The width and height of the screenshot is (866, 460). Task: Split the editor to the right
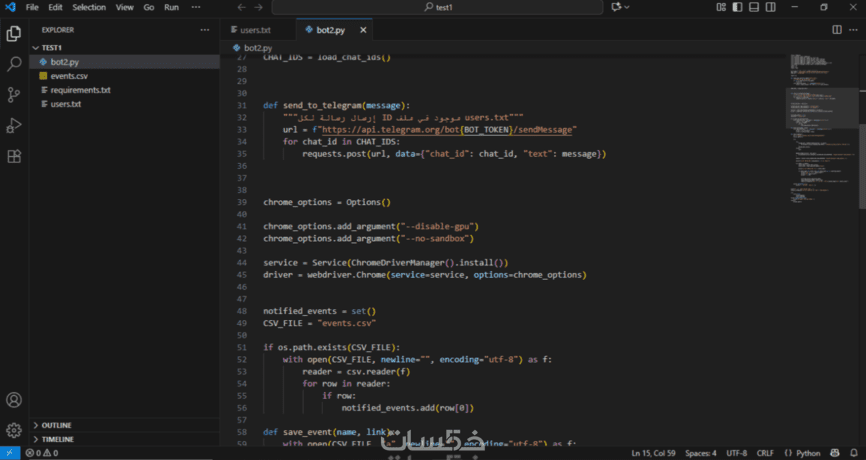pyautogui.click(x=837, y=30)
